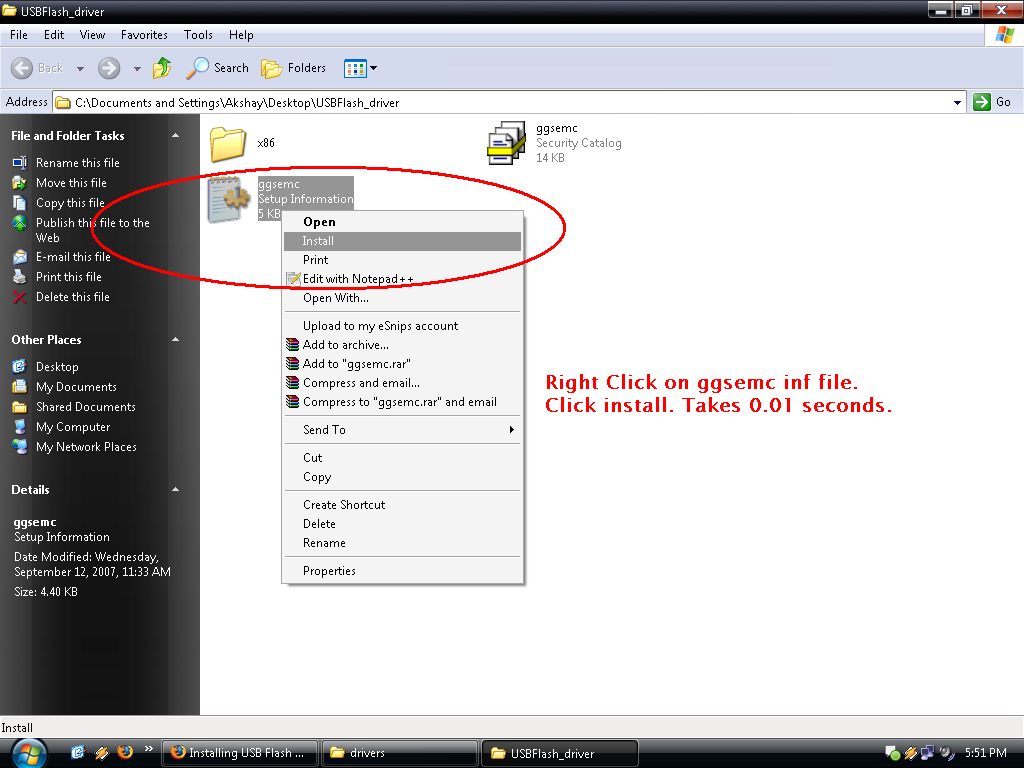The height and width of the screenshot is (768, 1024).
Task: Choose Create Shortcut in context menu
Action: (402, 505)
